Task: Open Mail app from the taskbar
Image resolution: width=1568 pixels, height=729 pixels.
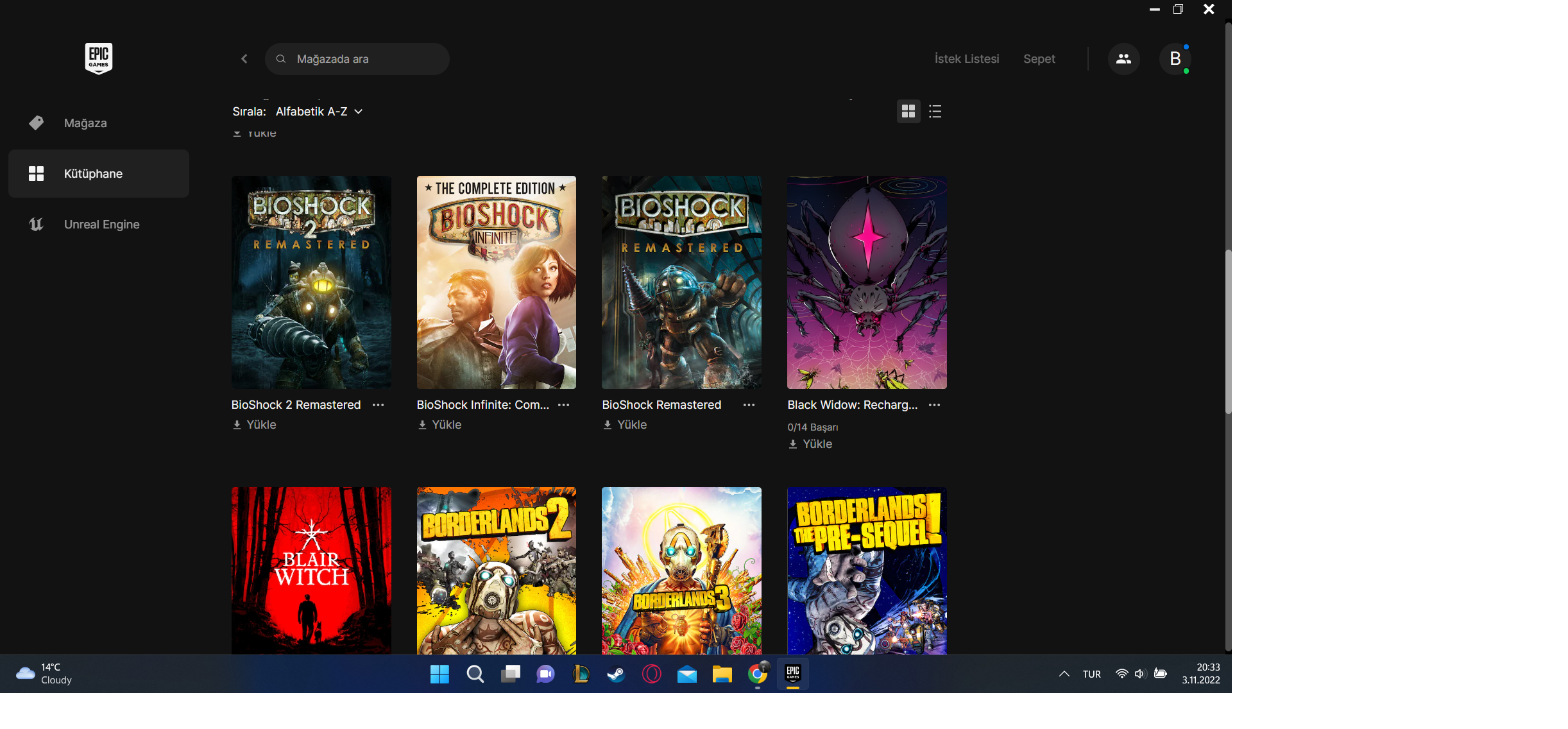Action: pos(686,674)
